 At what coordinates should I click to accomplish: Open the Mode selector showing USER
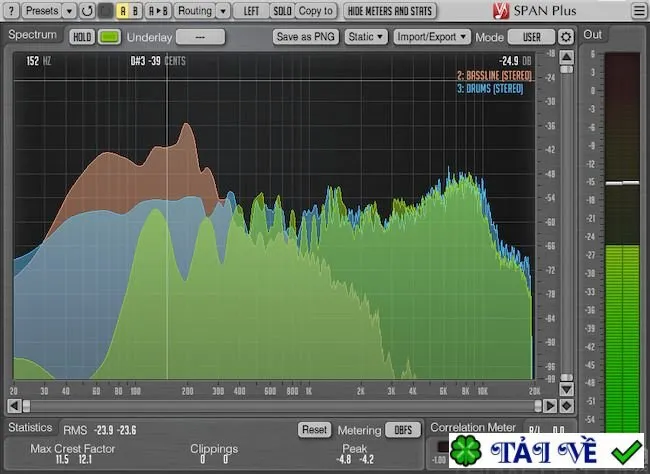pos(531,37)
